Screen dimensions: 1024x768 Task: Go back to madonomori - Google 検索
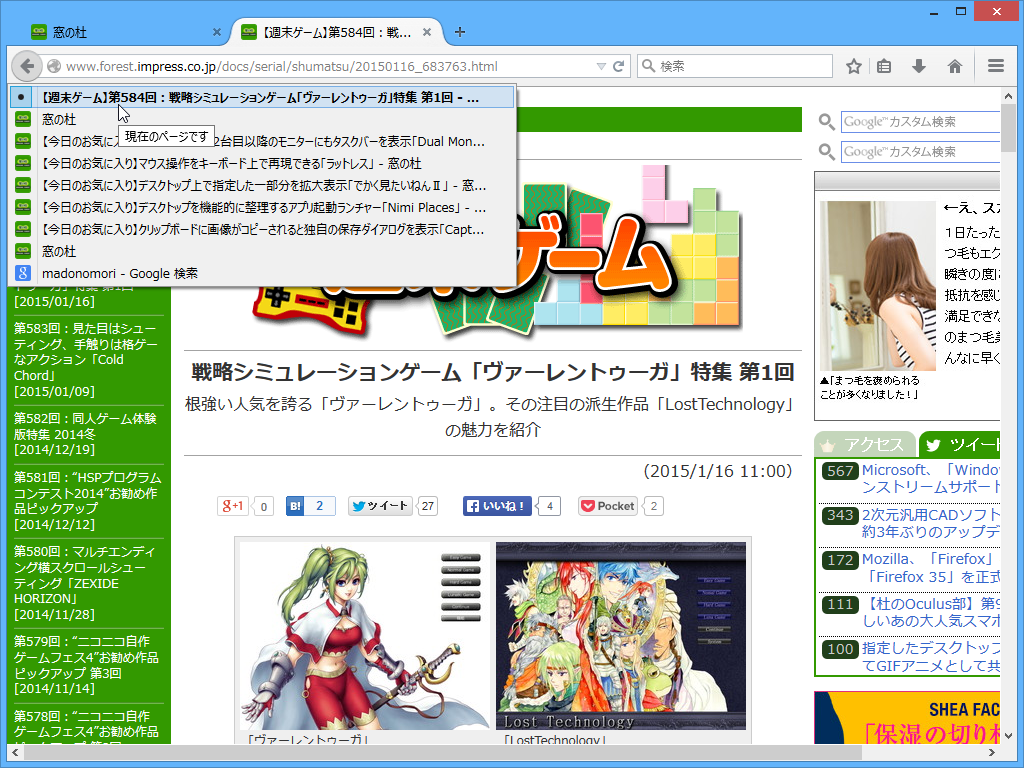(262, 274)
